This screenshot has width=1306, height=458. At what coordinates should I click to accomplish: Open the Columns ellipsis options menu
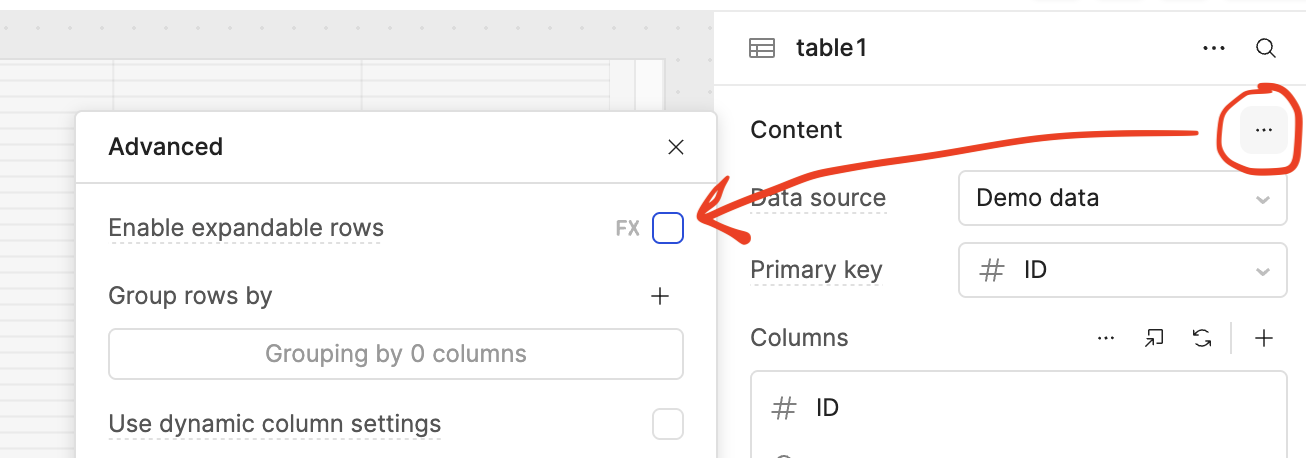1106,338
